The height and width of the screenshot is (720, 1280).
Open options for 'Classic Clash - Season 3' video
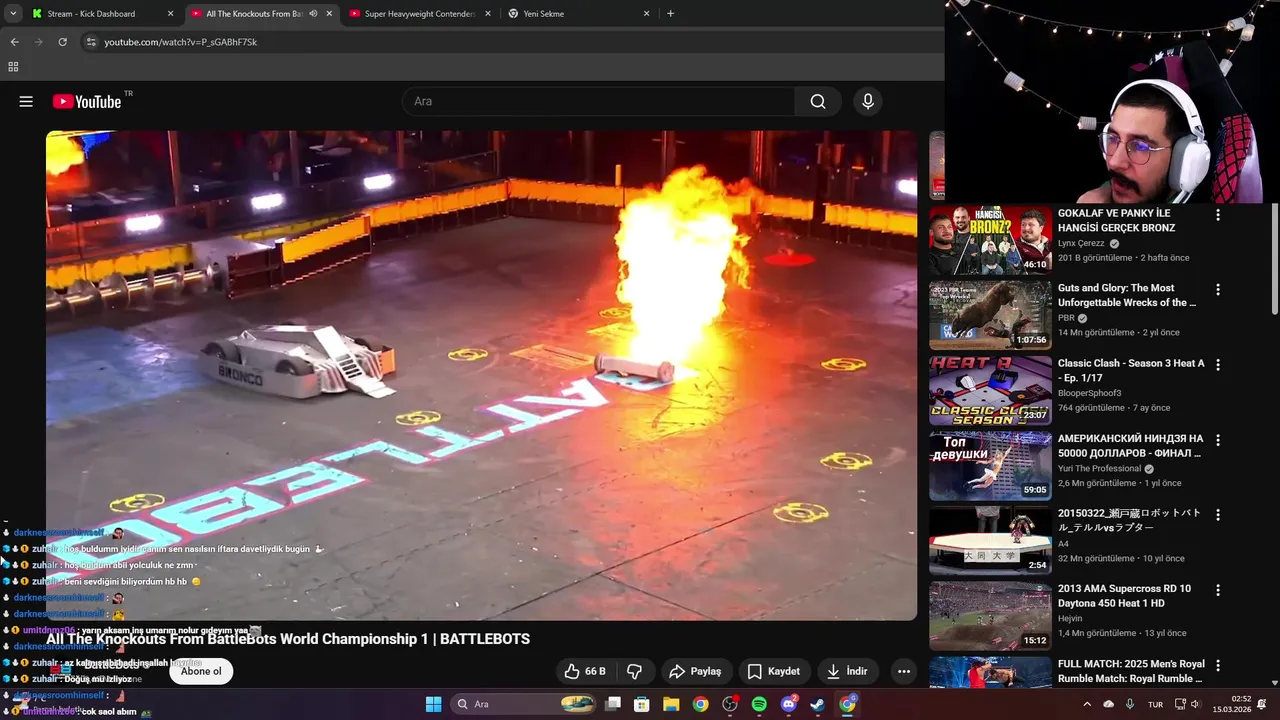(x=1217, y=365)
